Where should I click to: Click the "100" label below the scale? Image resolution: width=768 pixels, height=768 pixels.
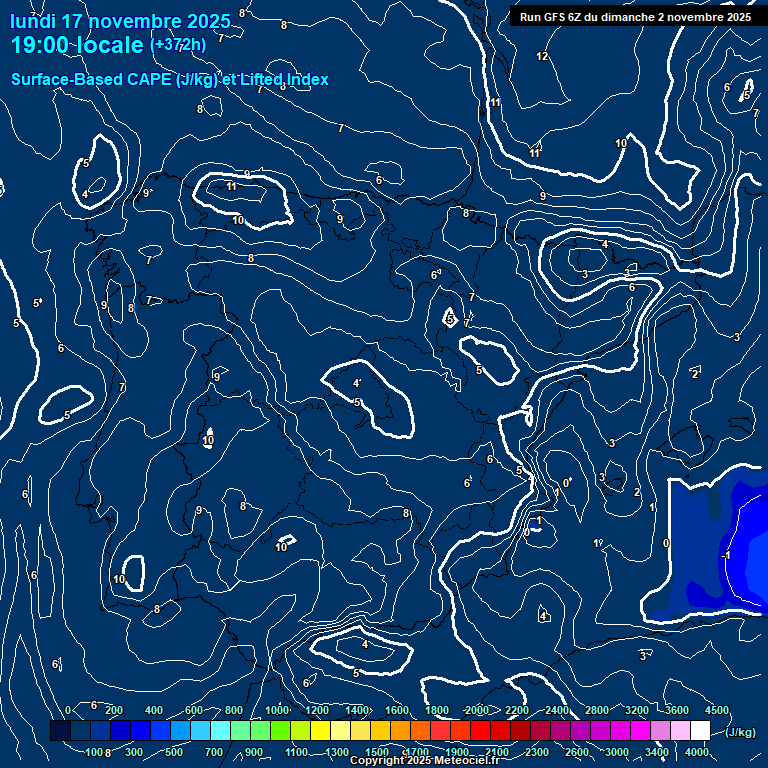click(94, 752)
